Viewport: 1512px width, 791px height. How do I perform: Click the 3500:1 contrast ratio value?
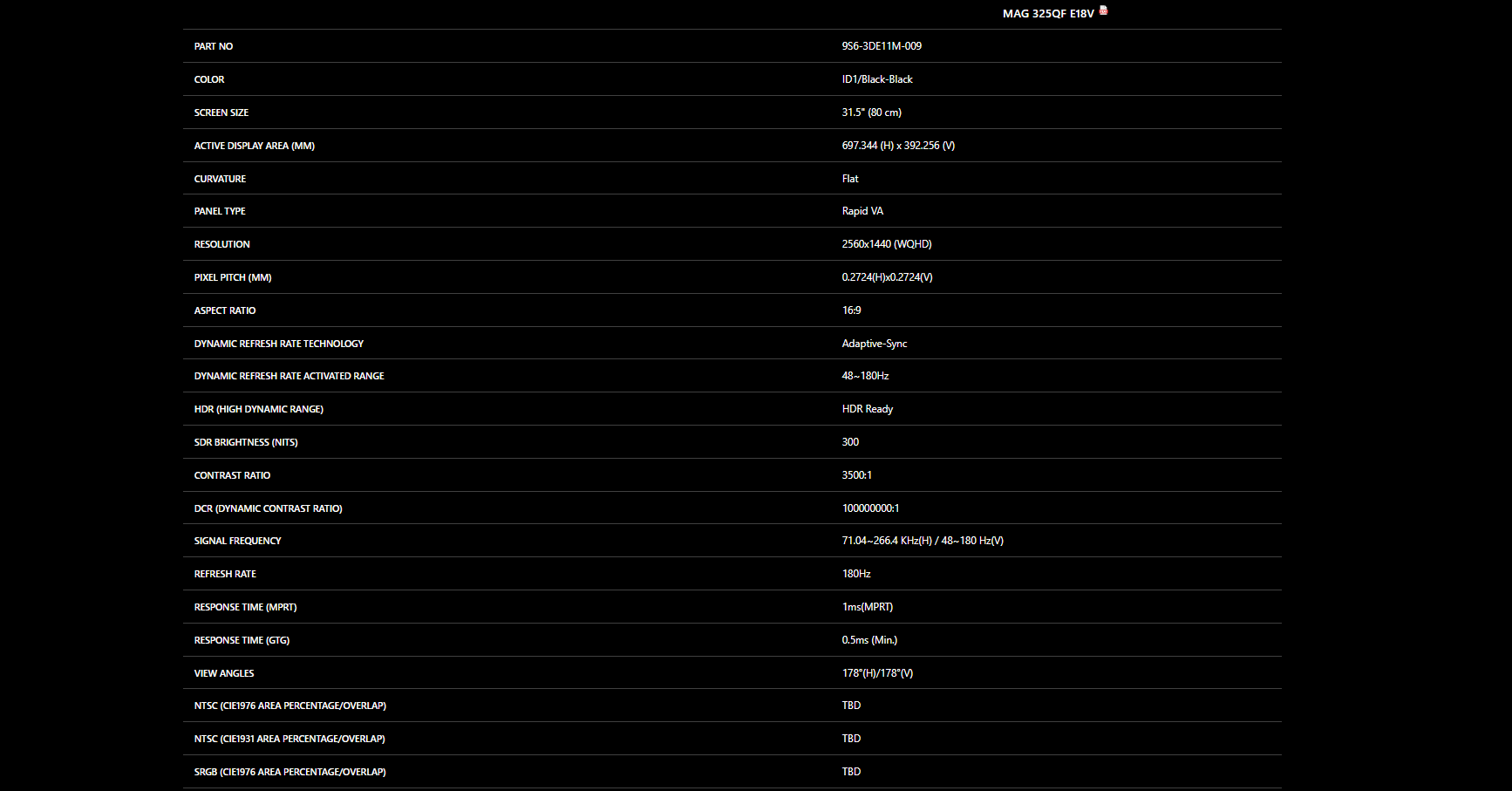click(857, 475)
